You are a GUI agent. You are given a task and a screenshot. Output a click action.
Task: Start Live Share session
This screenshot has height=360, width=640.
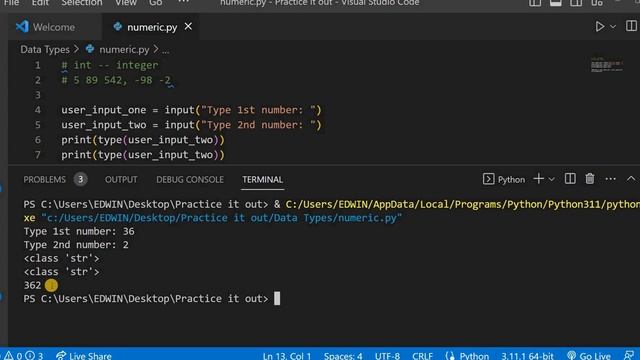84,356
